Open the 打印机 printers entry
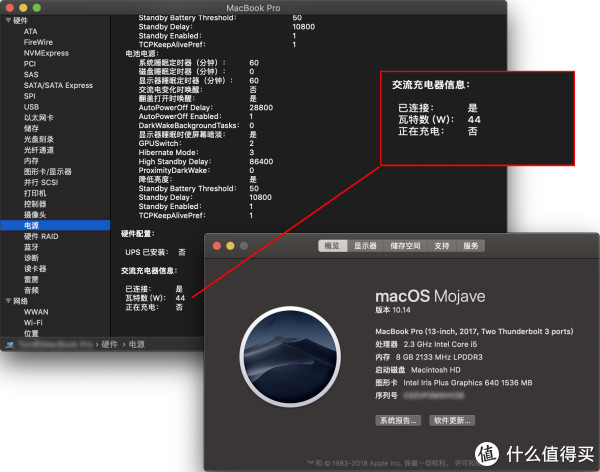Image resolution: width=600 pixels, height=472 pixels. point(35,193)
